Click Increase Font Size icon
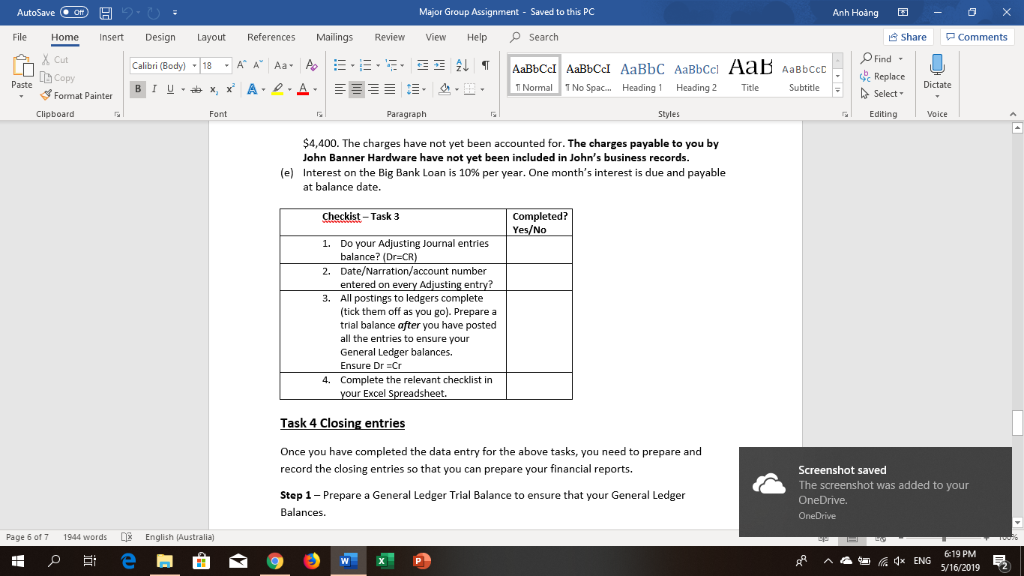Screen dimensions: 1024x576 [242, 65]
